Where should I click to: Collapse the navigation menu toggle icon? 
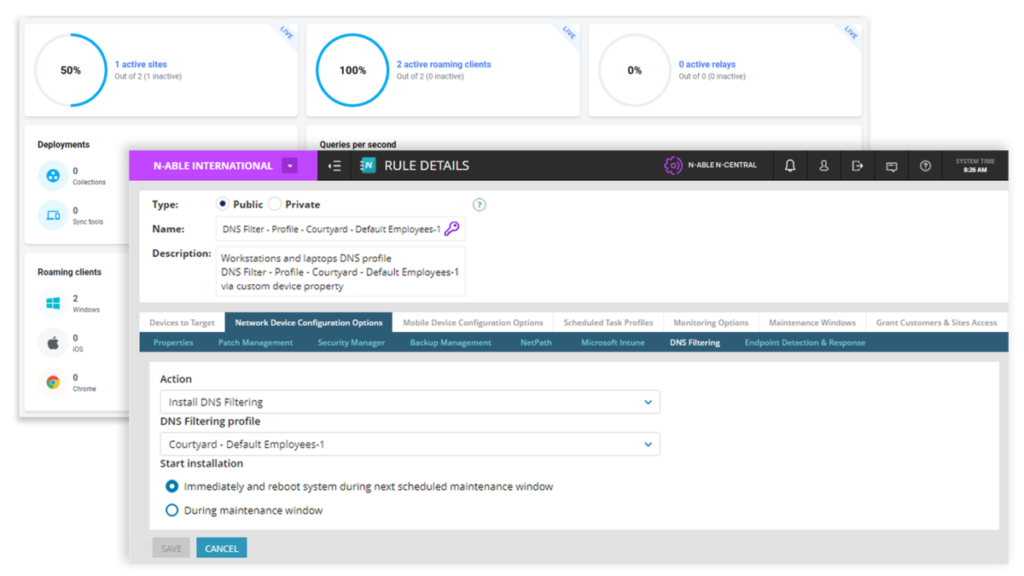(334, 166)
